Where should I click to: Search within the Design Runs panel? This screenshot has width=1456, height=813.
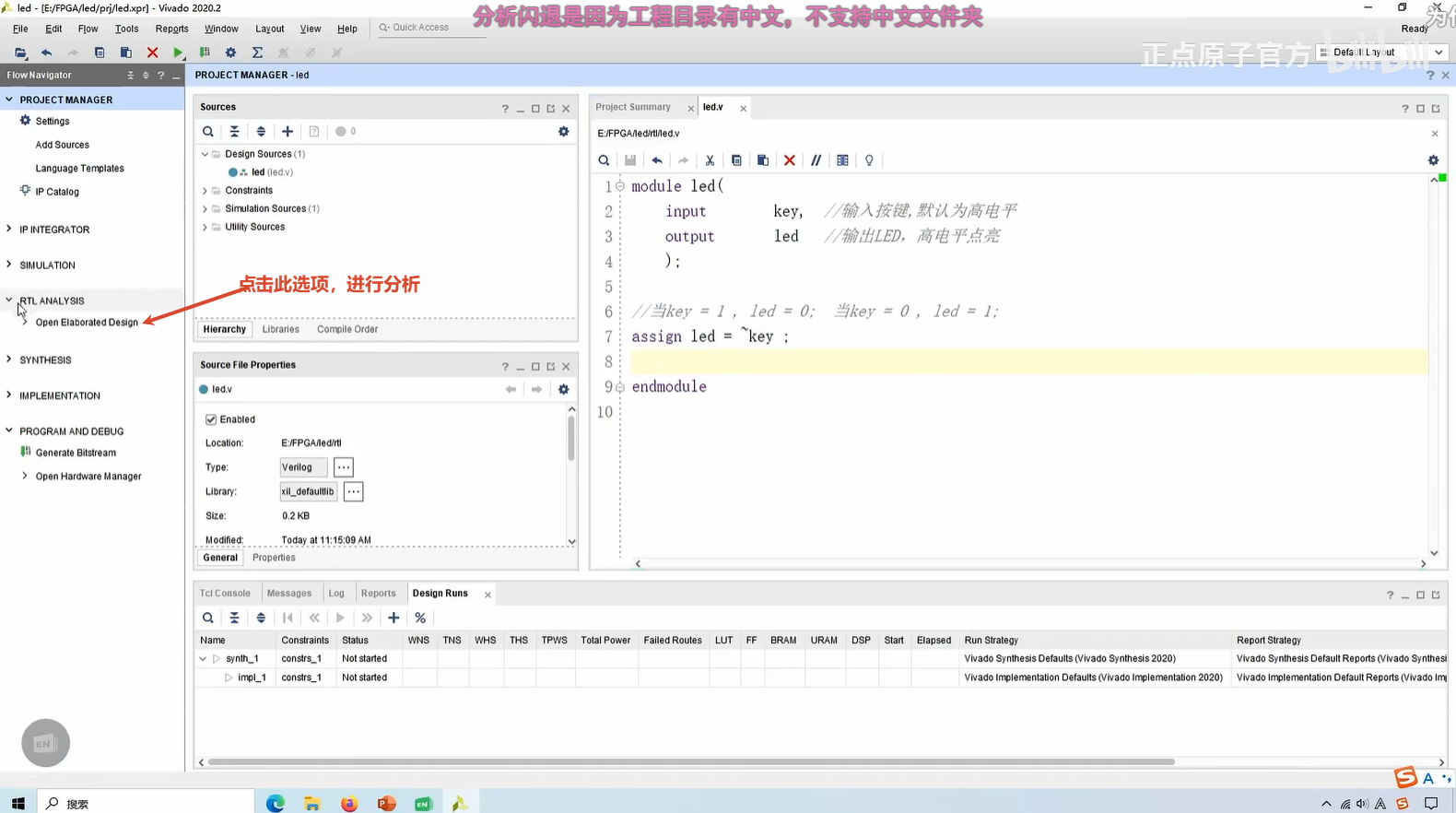(x=208, y=618)
